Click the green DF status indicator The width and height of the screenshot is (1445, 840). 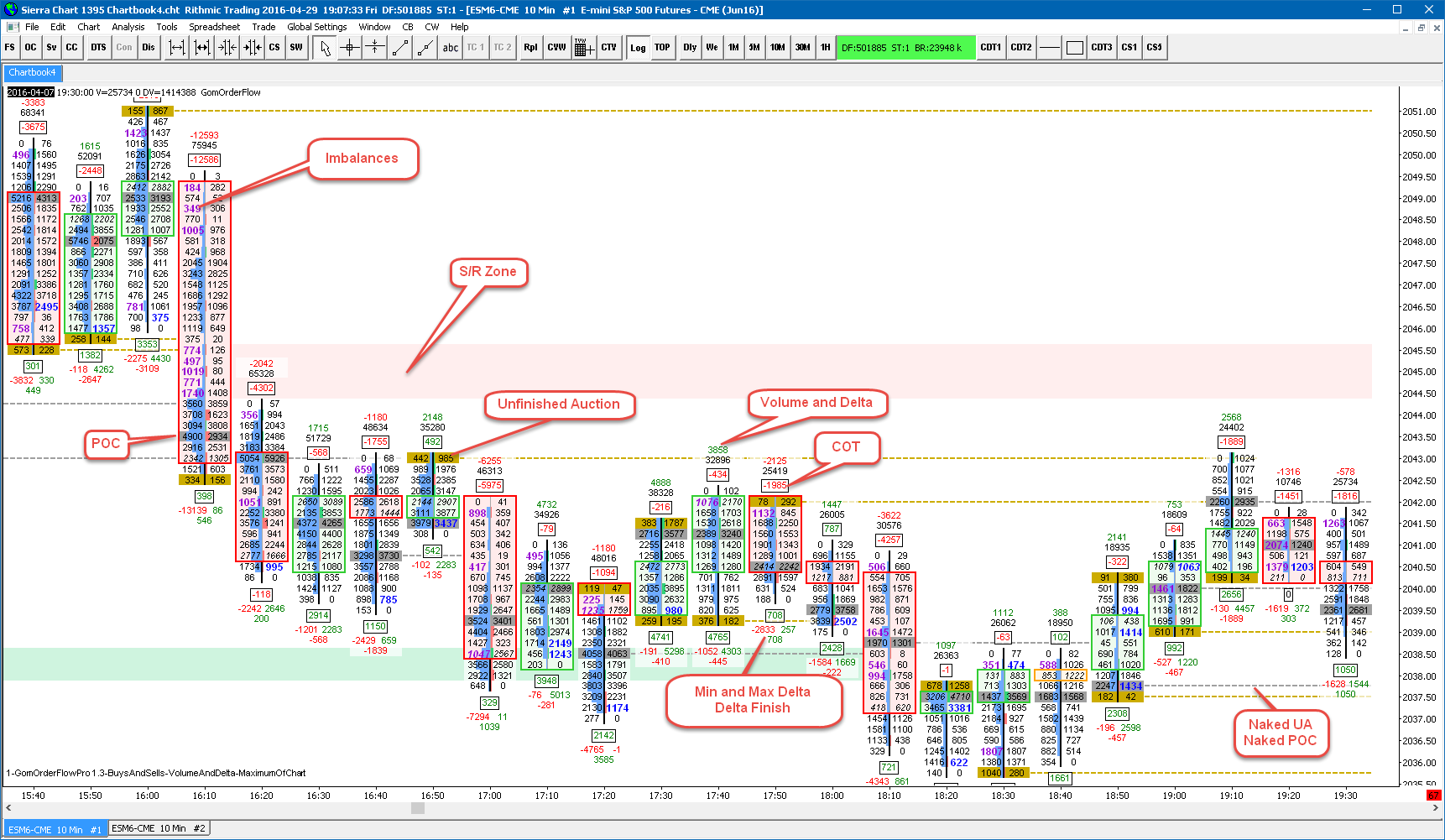click(x=906, y=48)
